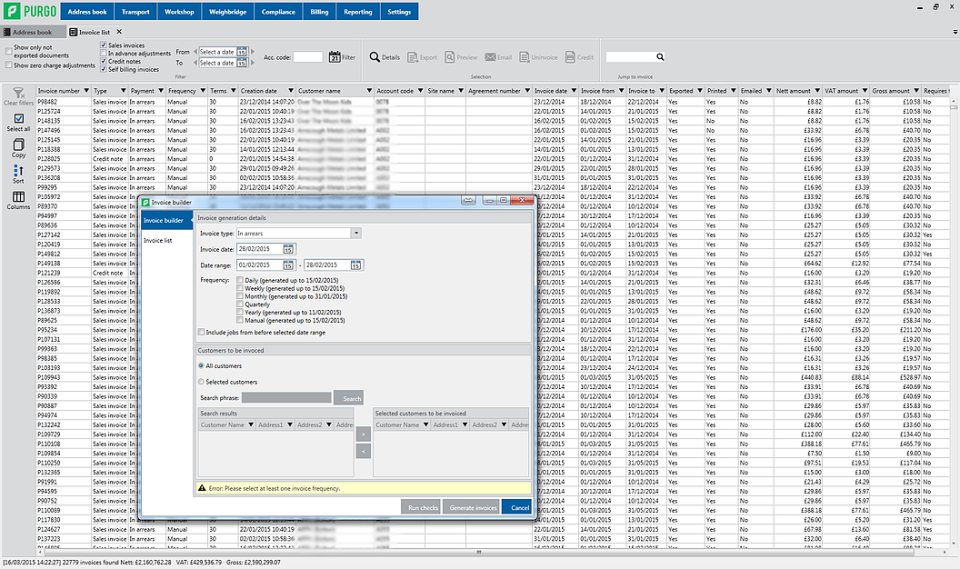This screenshot has width=960, height=569.
Task: Open the To date calendar picker
Action: pyautogui.click(x=242, y=62)
